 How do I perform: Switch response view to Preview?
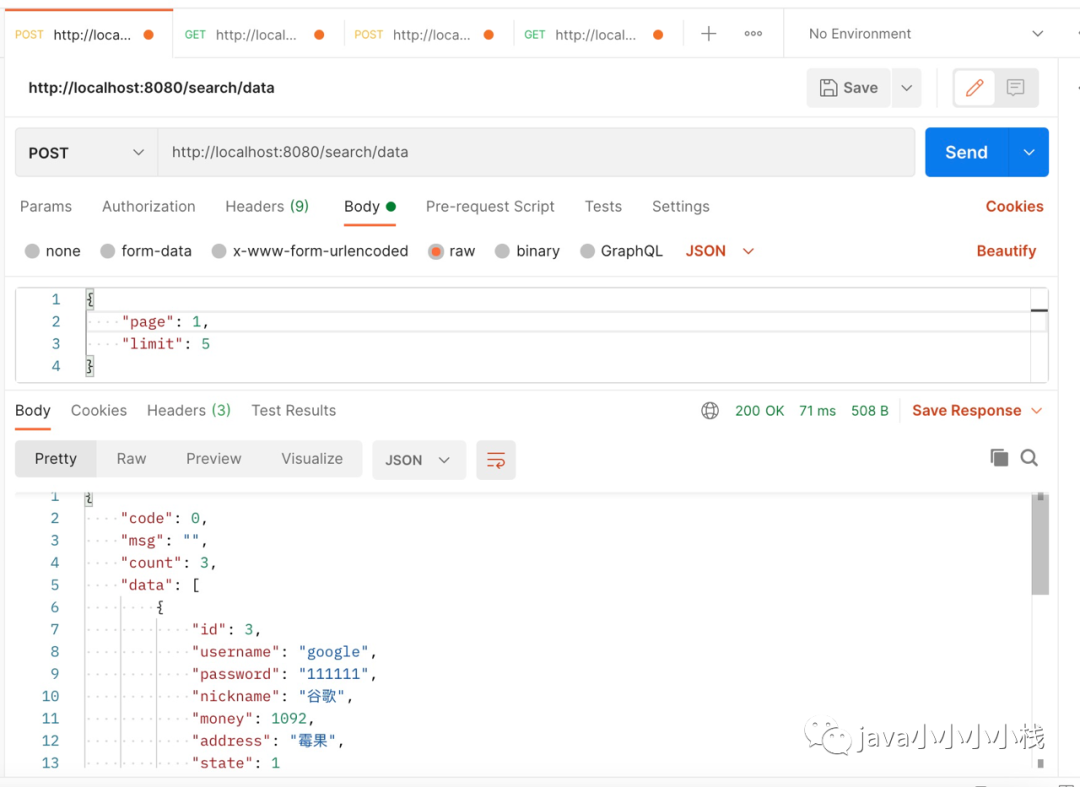pos(214,459)
